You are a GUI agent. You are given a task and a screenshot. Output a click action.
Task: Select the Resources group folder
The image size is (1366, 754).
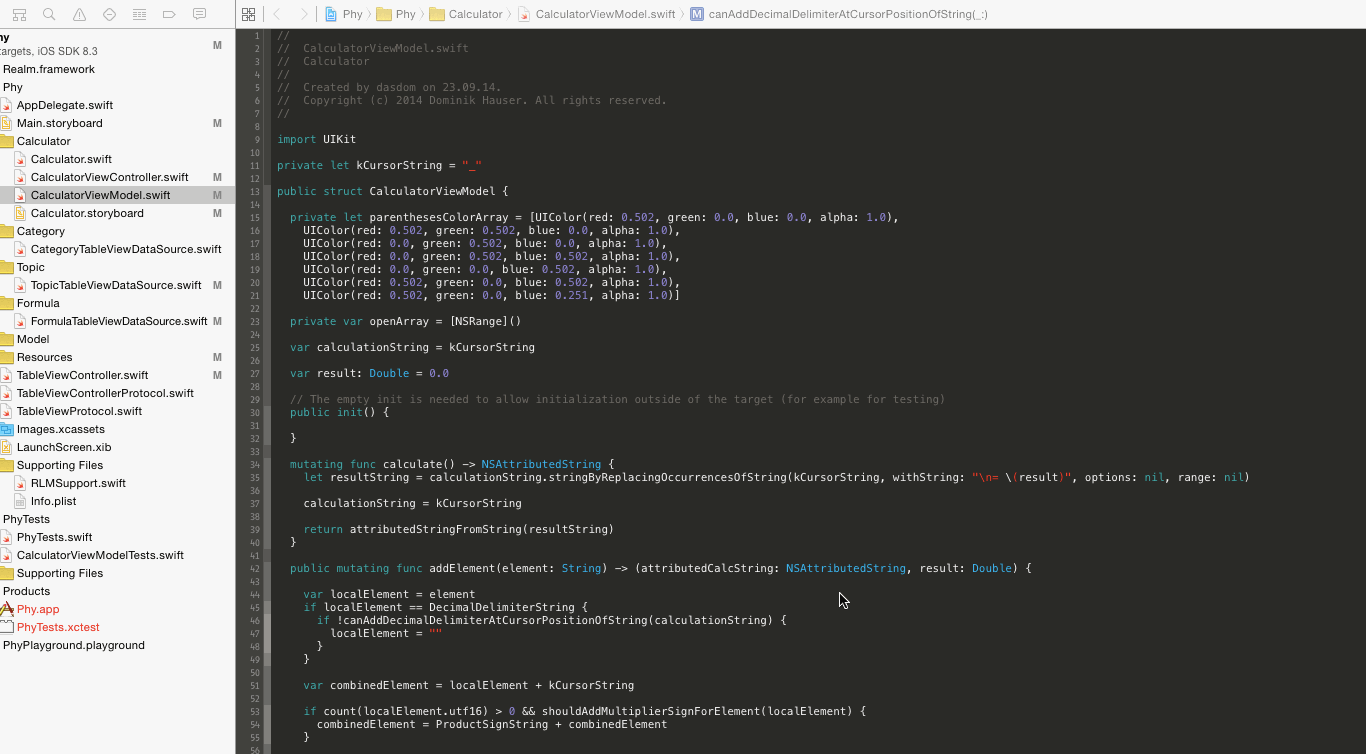(45, 357)
